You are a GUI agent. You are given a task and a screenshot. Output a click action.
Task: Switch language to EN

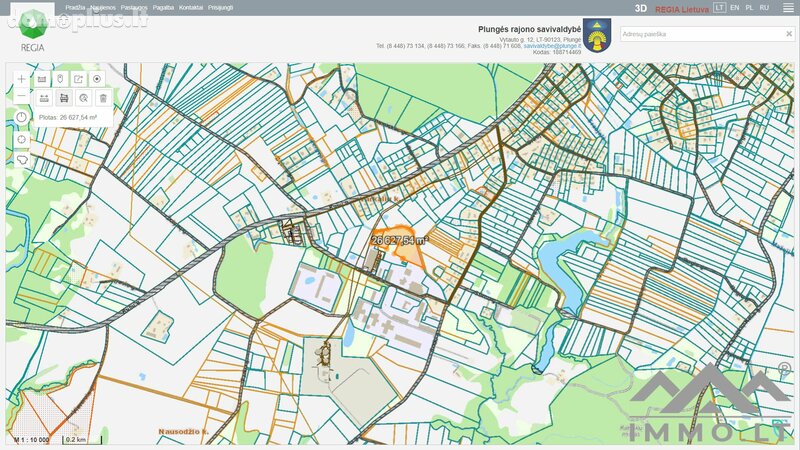coord(735,8)
